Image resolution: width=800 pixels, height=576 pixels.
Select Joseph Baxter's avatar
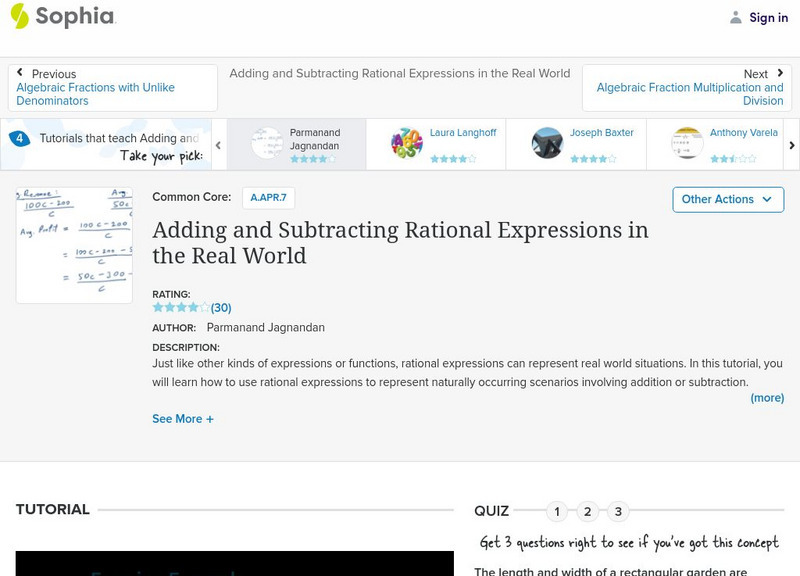pyautogui.click(x=547, y=144)
